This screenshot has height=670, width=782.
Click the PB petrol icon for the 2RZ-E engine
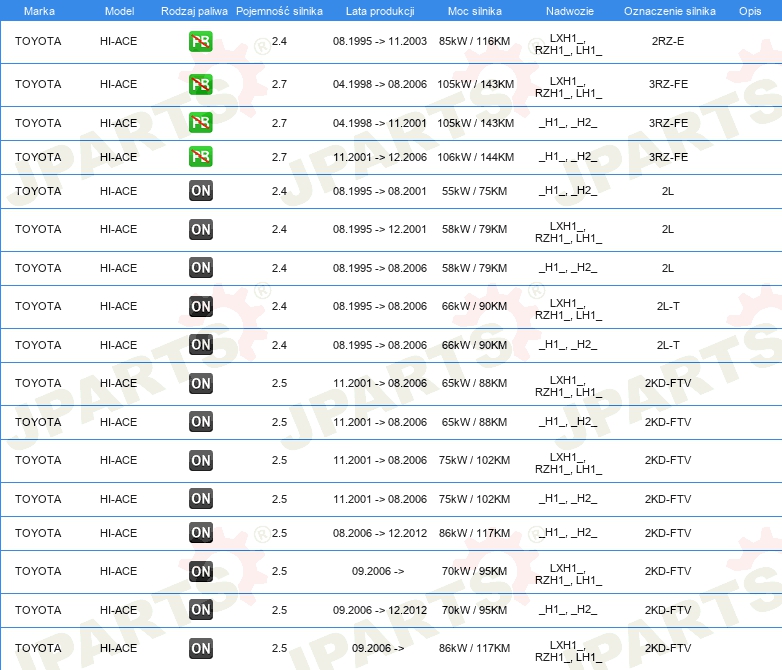200,42
